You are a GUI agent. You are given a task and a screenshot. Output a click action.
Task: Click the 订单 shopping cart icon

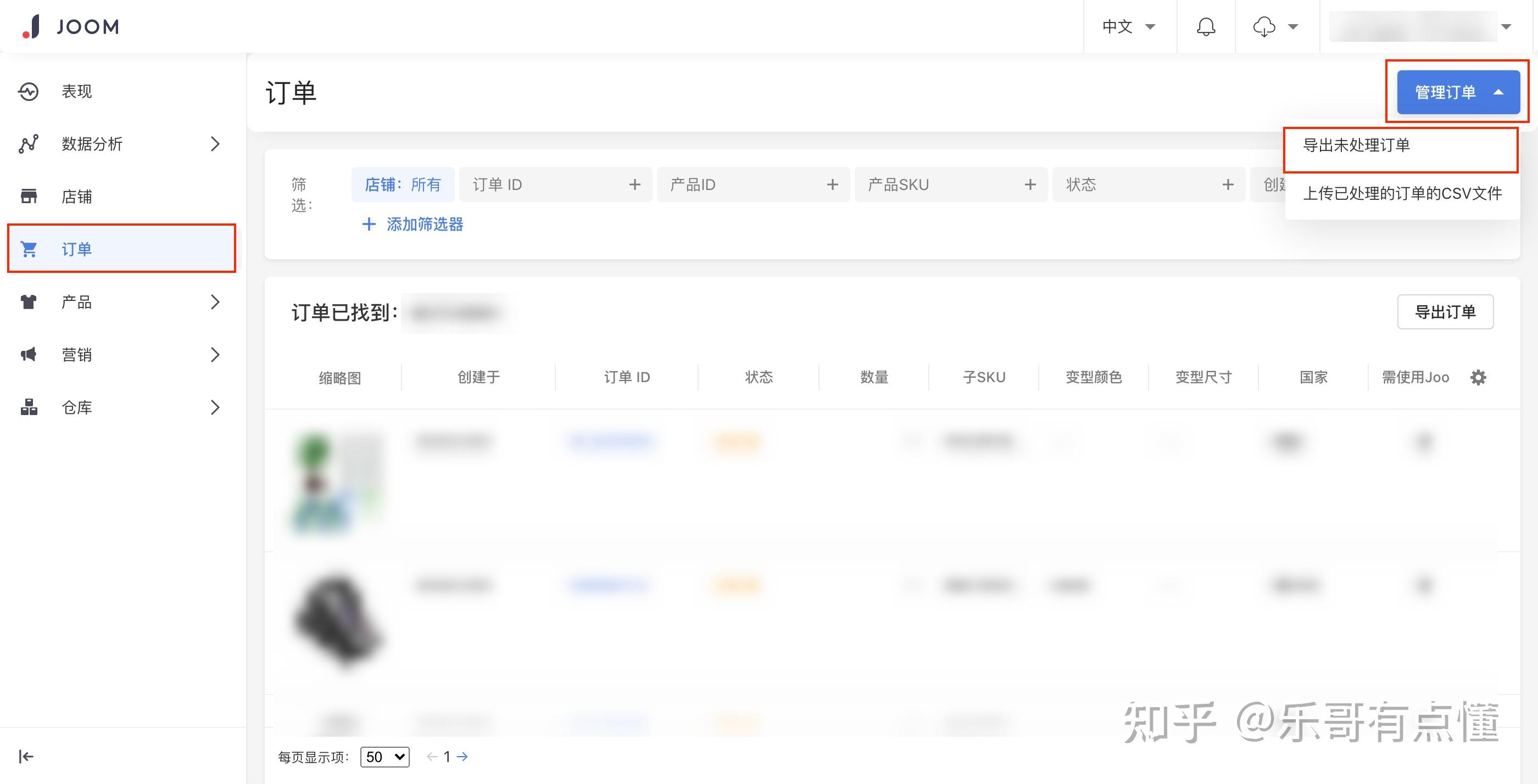point(29,249)
